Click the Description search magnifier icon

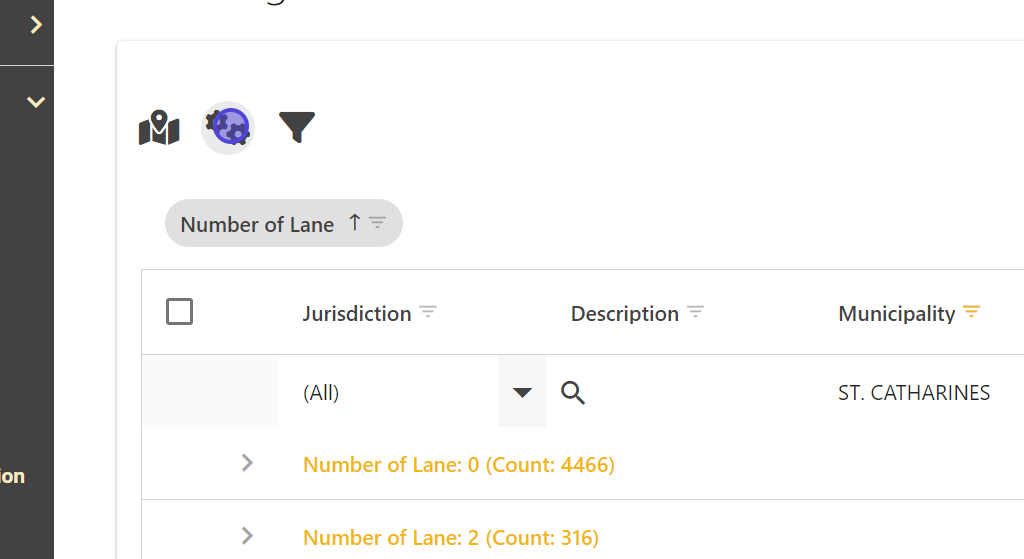[x=573, y=393]
